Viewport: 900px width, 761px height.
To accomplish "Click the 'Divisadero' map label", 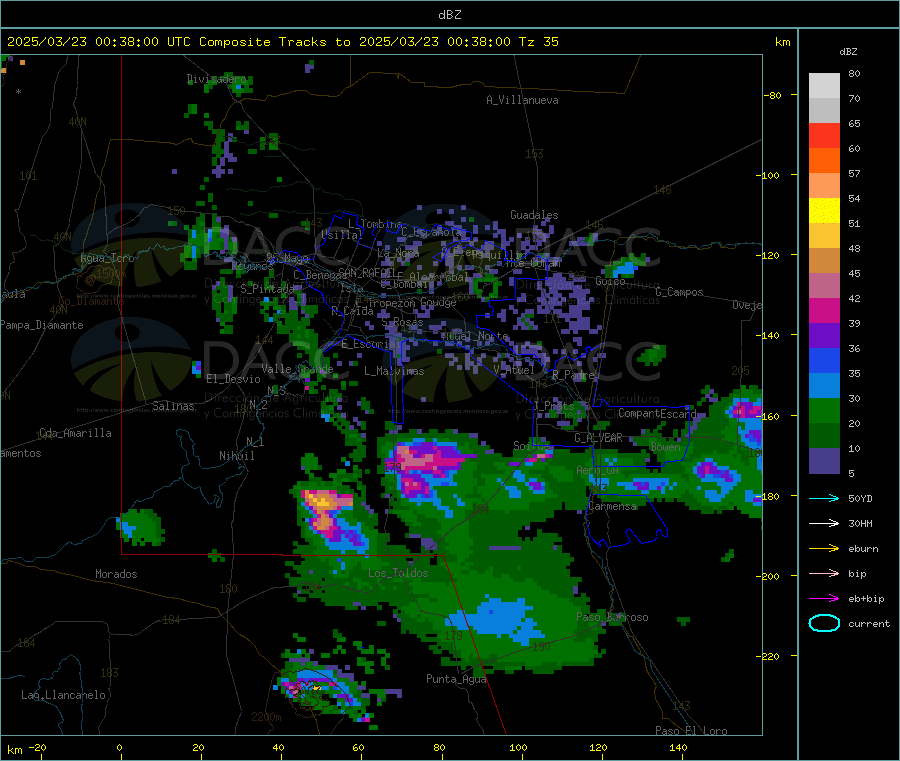I will [216, 79].
